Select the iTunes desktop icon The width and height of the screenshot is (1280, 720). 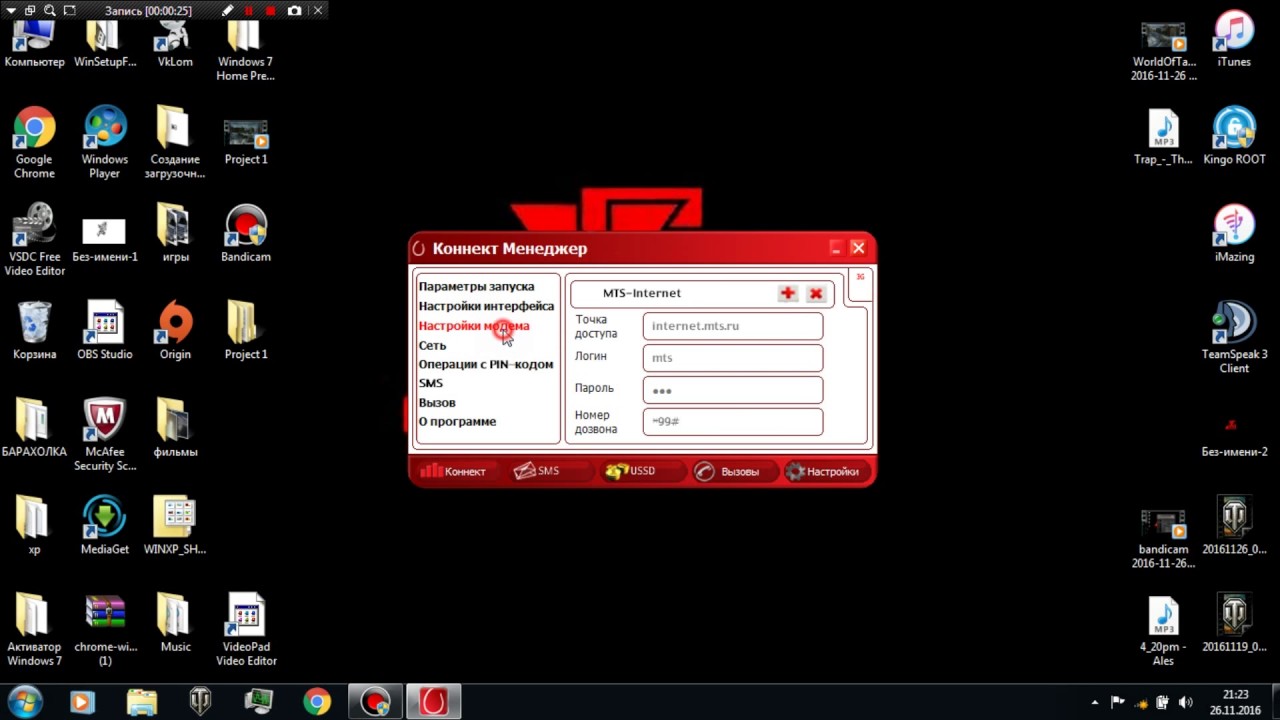click(x=1234, y=40)
